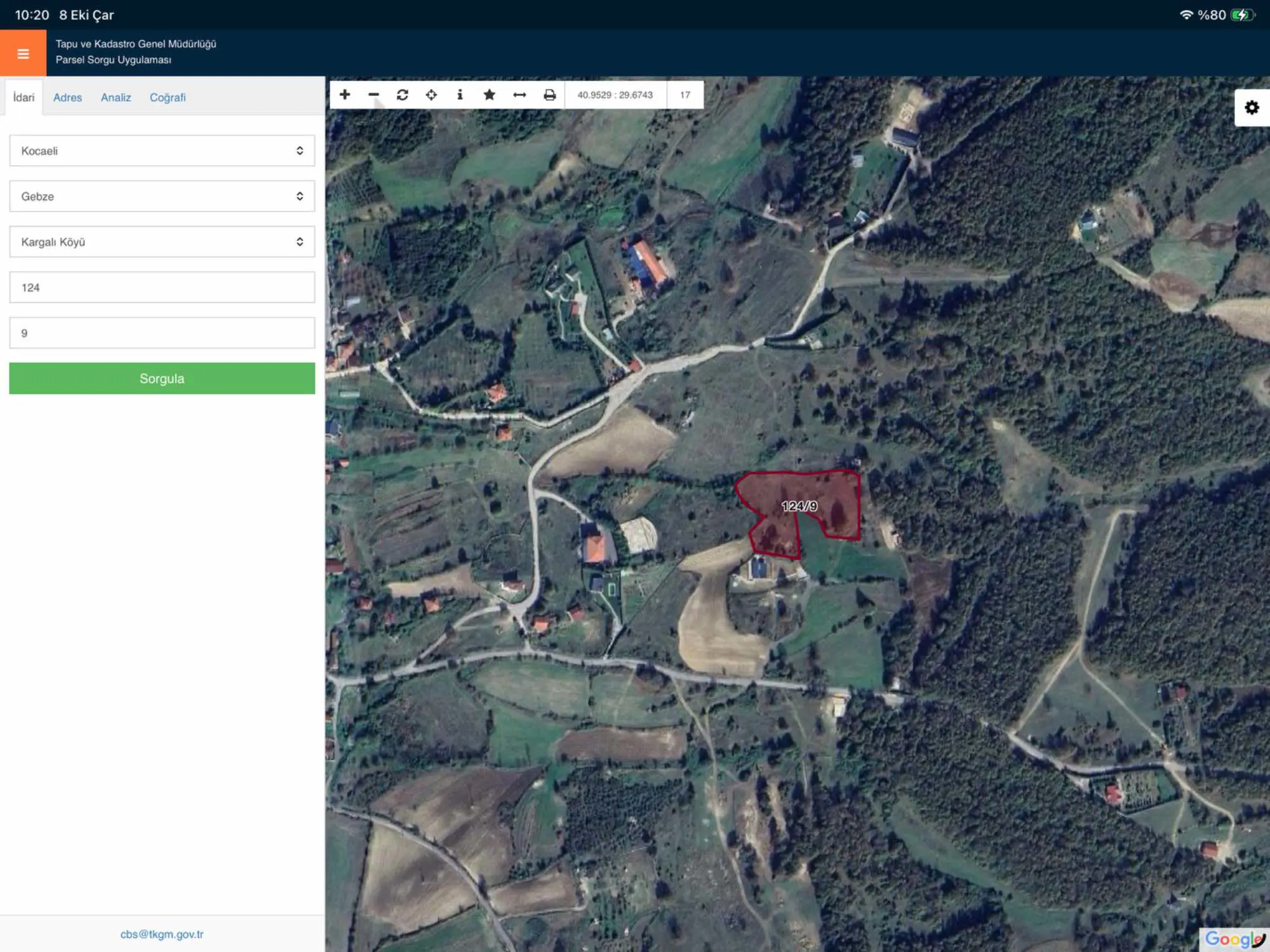Zoom out with the minus icon
The image size is (1270, 952).
click(373, 95)
